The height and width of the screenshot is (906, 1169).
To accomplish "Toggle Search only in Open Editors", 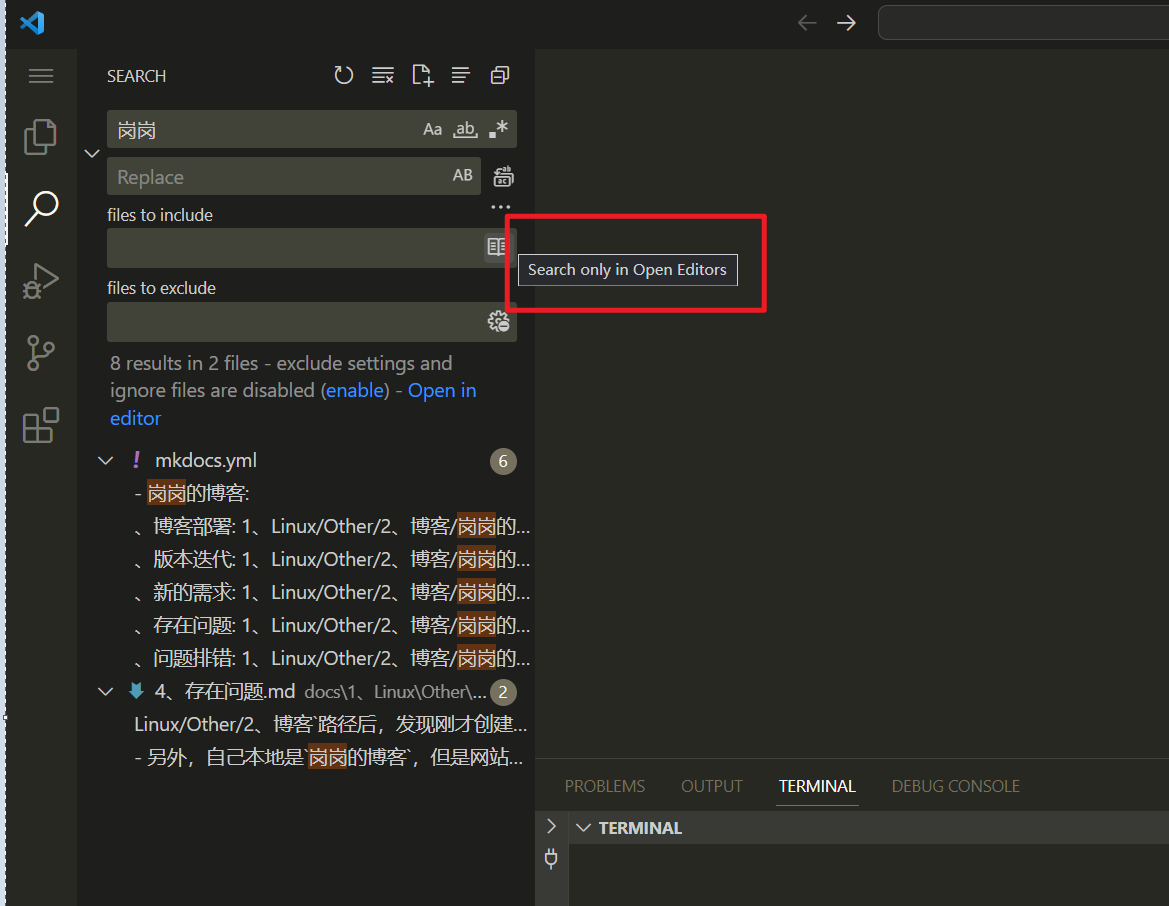I will [496, 247].
